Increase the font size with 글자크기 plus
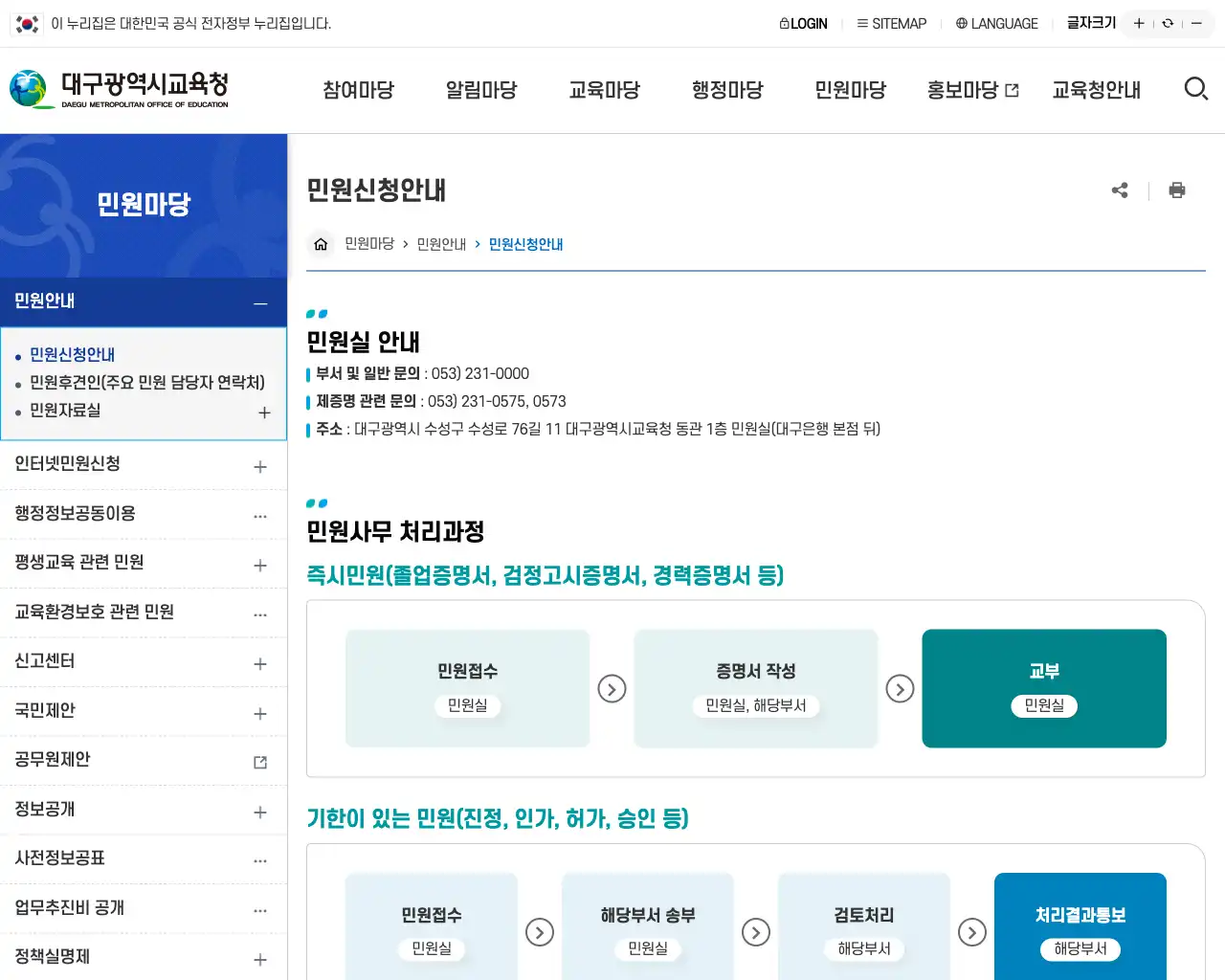The height and width of the screenshot is (980, 1225). pos(1138,23)
